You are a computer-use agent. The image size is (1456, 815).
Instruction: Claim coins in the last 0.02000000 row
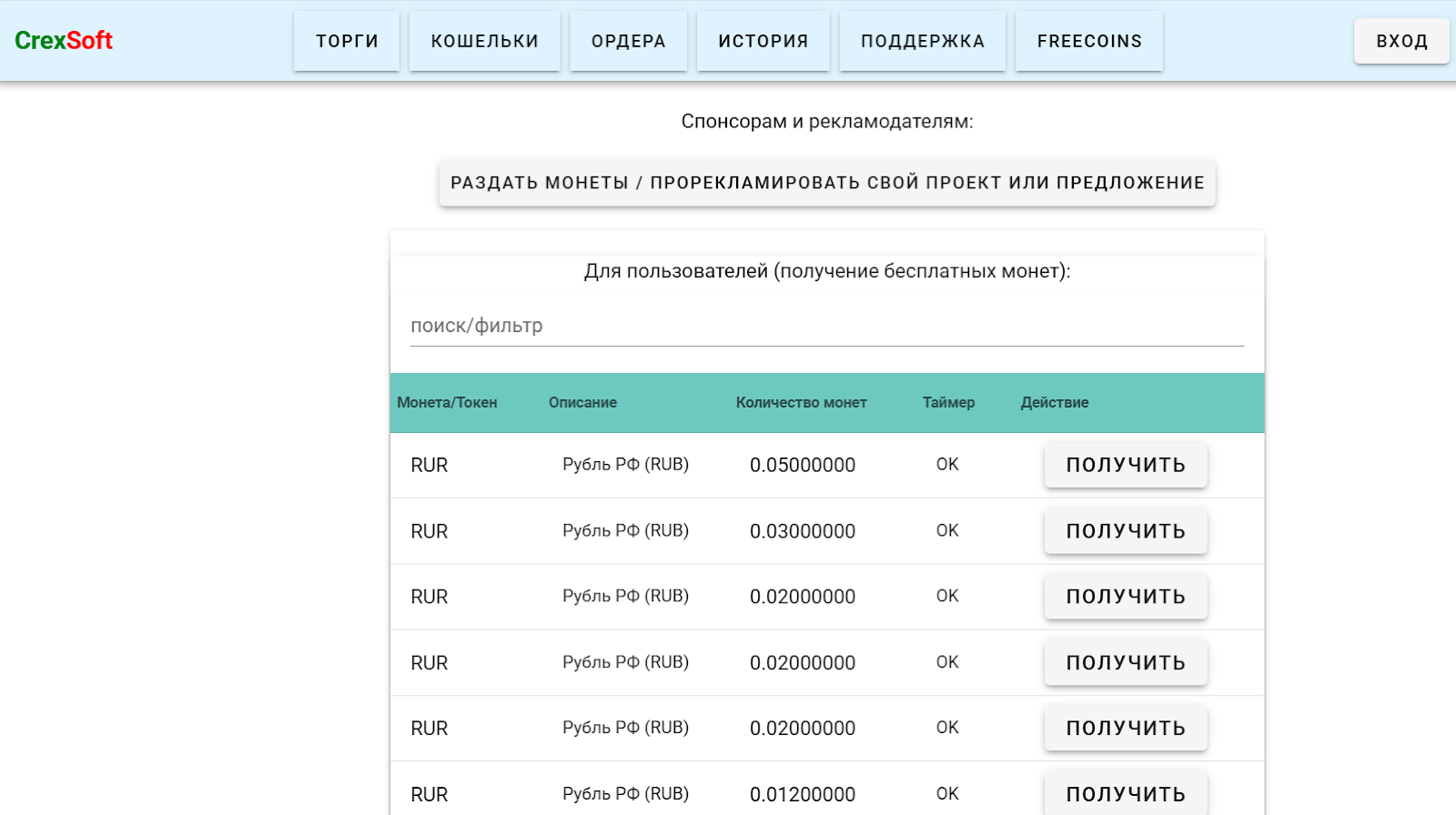coord(1125,729)
